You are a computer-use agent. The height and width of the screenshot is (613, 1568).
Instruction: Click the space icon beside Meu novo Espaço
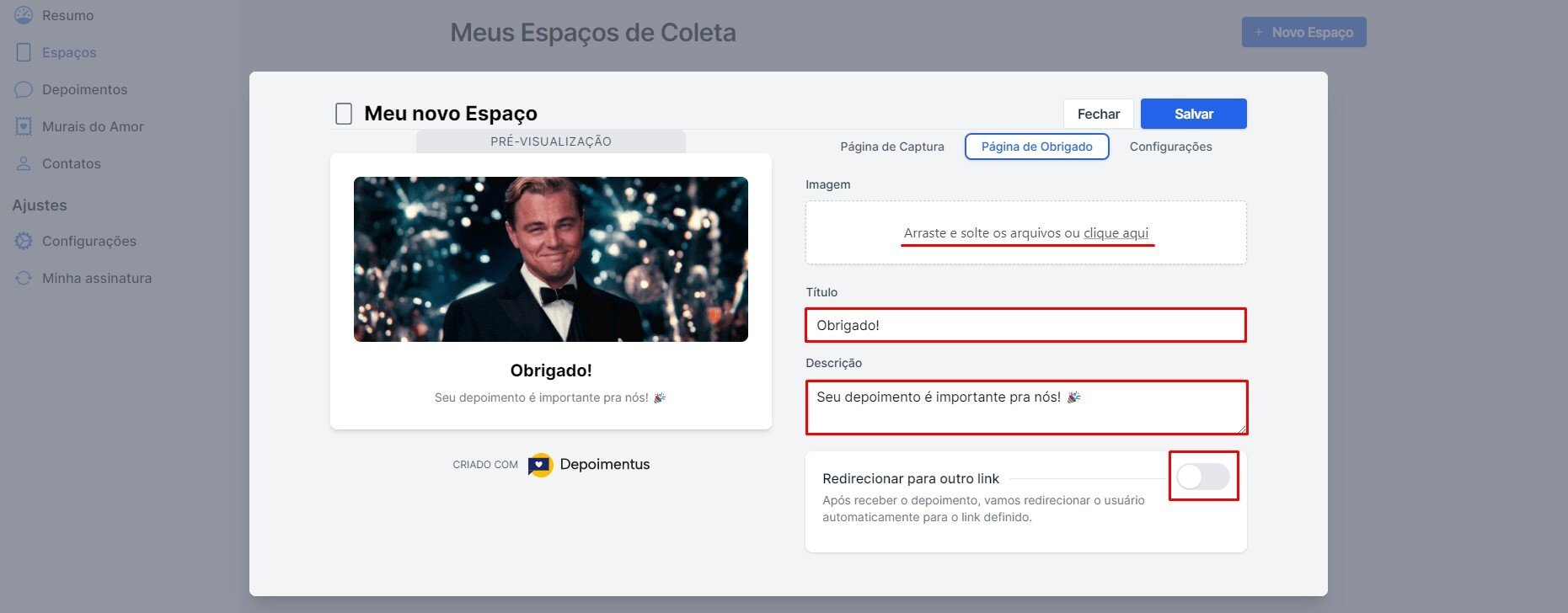[x=344, y=114]
